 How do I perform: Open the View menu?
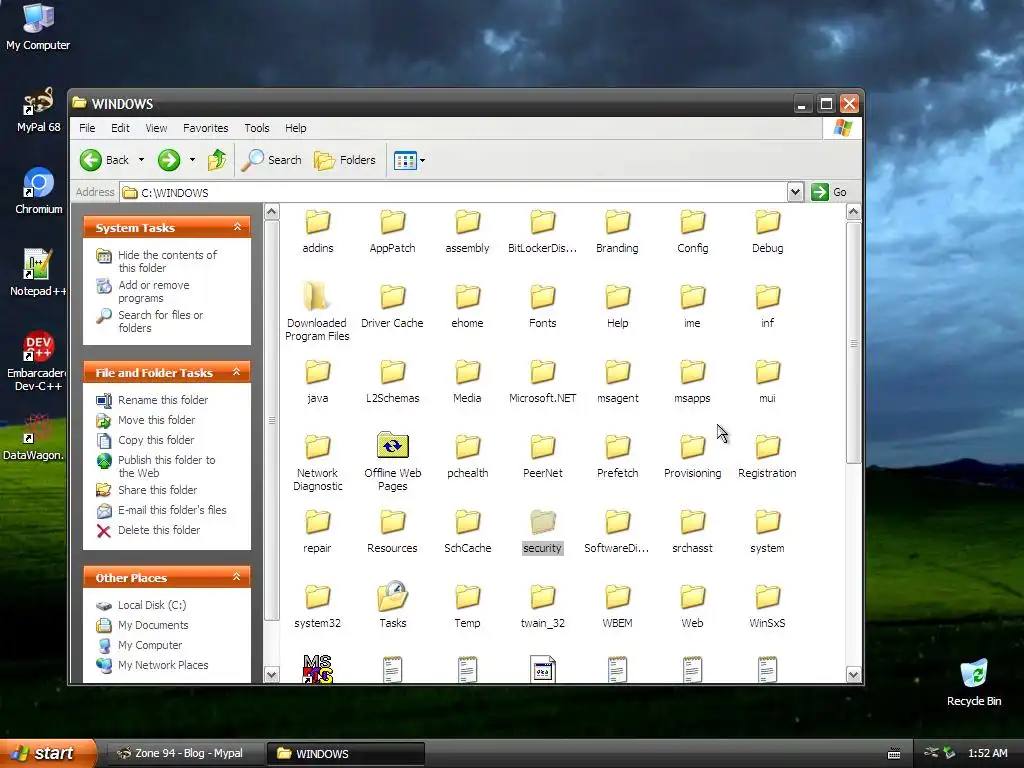tap(156, 128)
